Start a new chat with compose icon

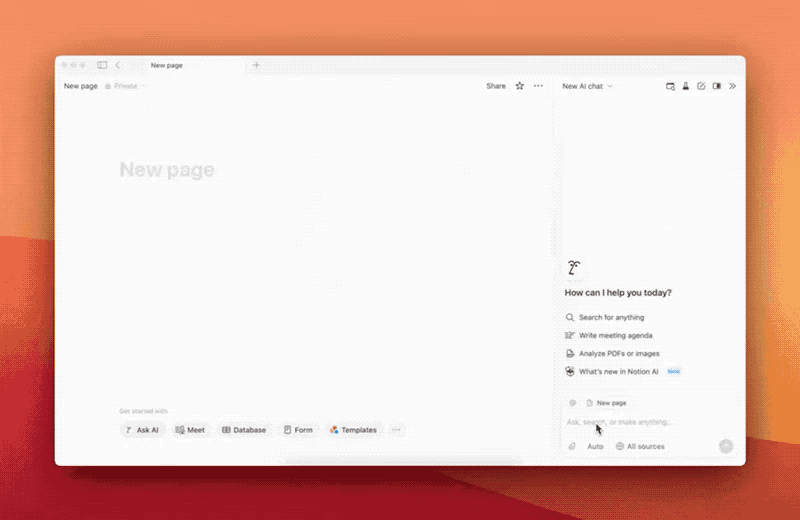tap(701, 86)
